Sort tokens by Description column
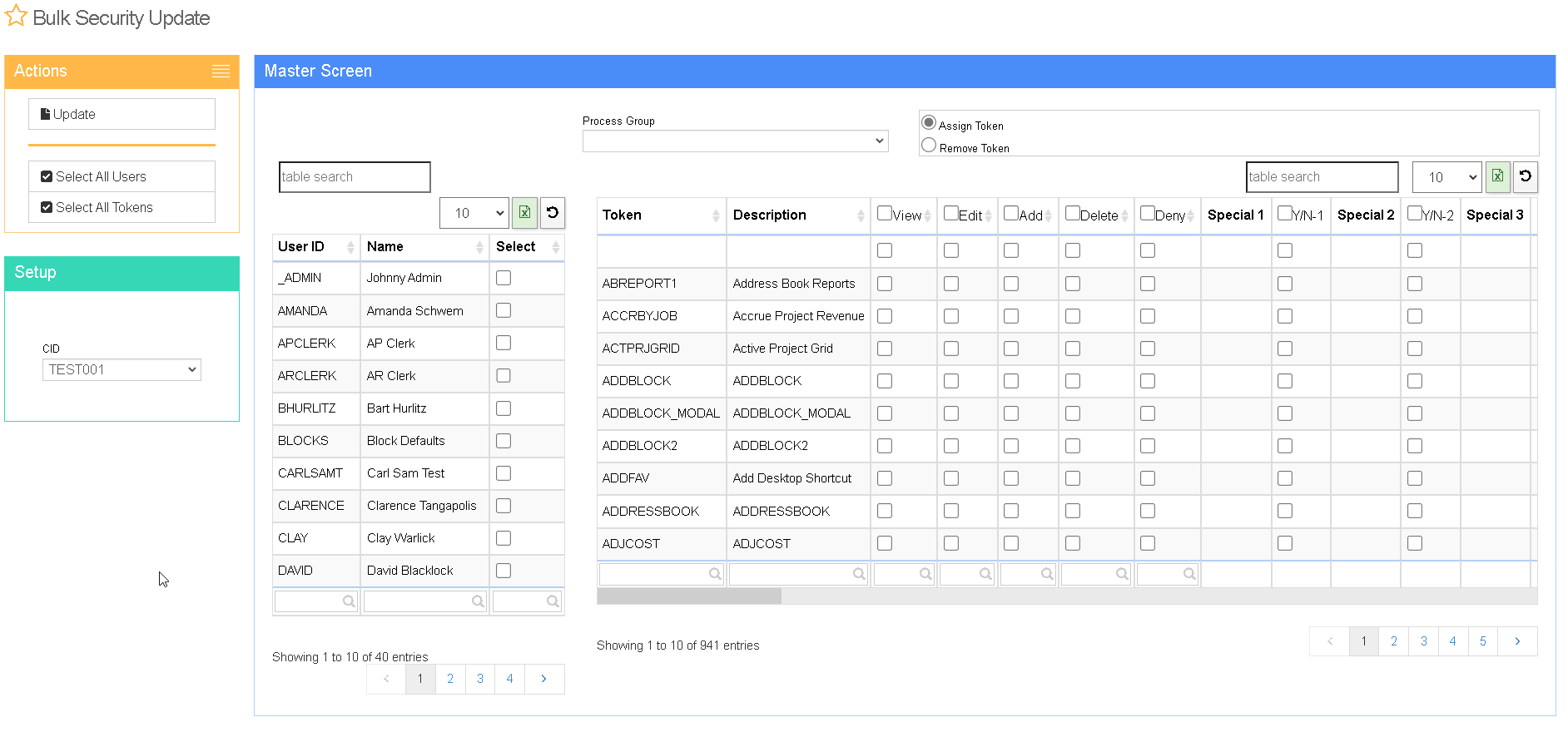The image size is (1568, 732). click(861, 215)
